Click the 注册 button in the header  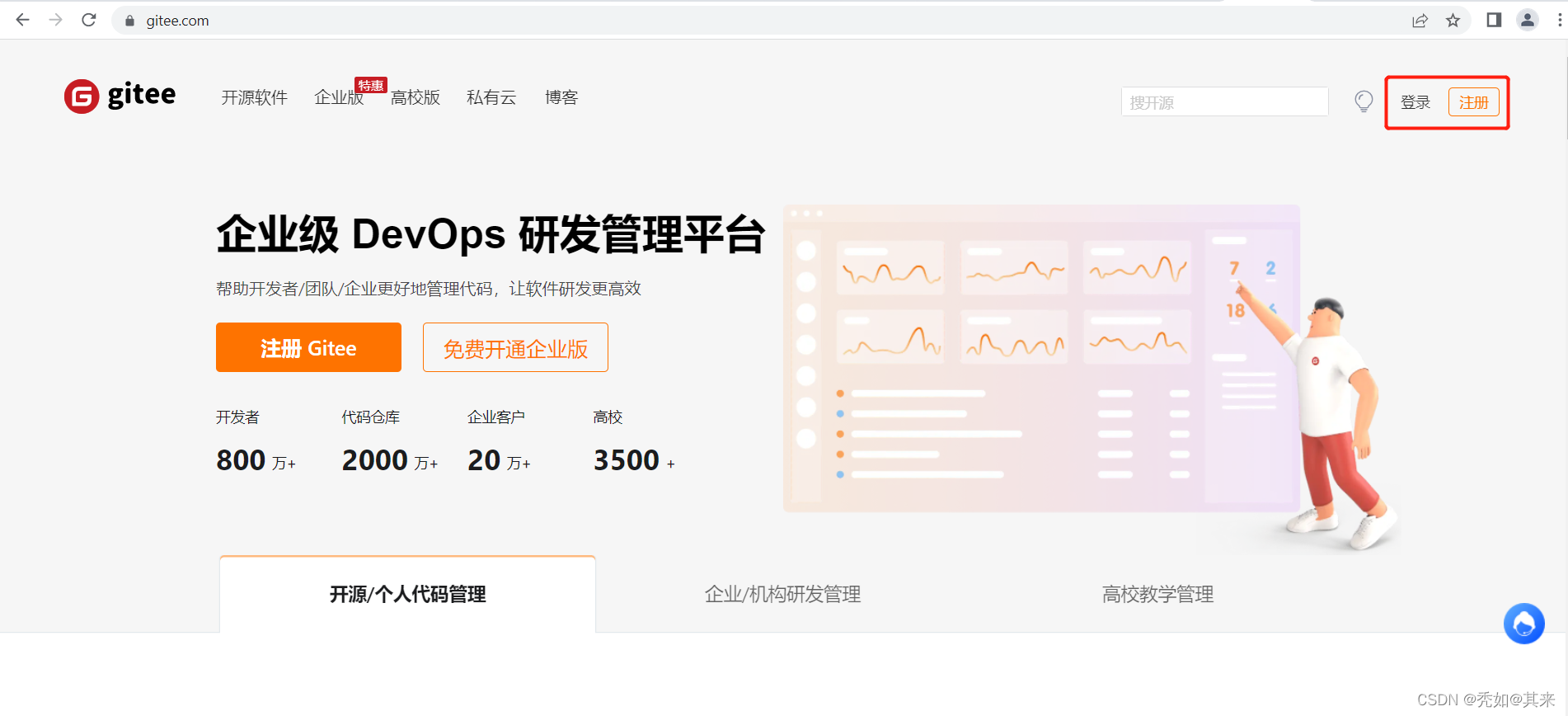1473,102
